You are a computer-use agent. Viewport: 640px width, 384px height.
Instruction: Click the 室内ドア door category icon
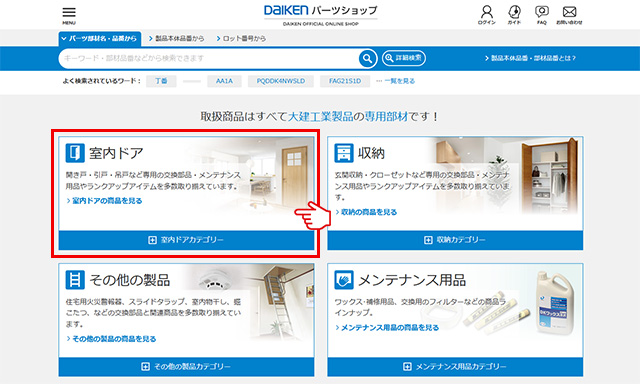point(75,153)
